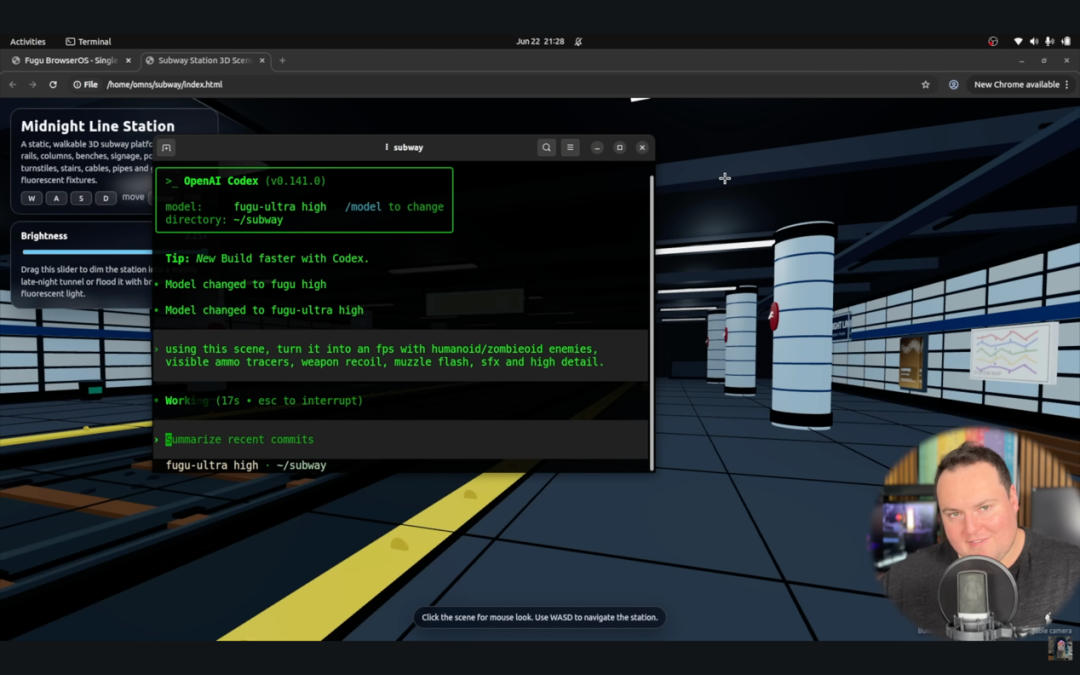Screen dimensions: 1080x675
Task: Close the Fugu BrowserOS tab
Action: tap(128, 61)
